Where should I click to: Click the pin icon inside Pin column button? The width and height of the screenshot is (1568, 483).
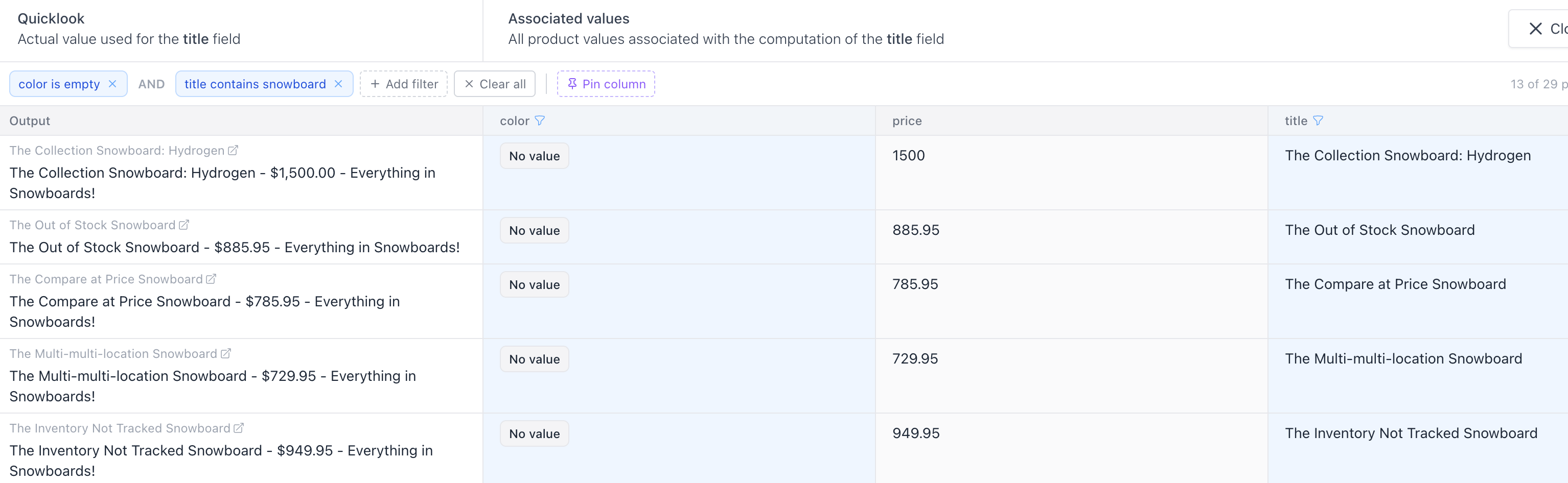(x=572, y=84)
